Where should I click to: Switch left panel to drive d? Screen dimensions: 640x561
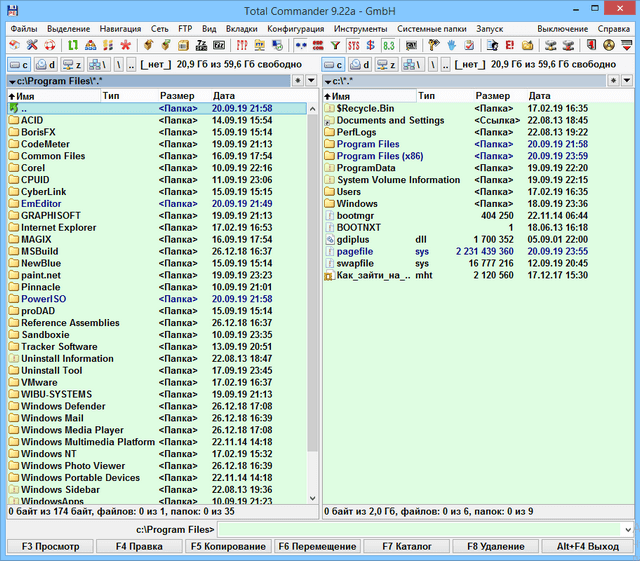(47, 64)
